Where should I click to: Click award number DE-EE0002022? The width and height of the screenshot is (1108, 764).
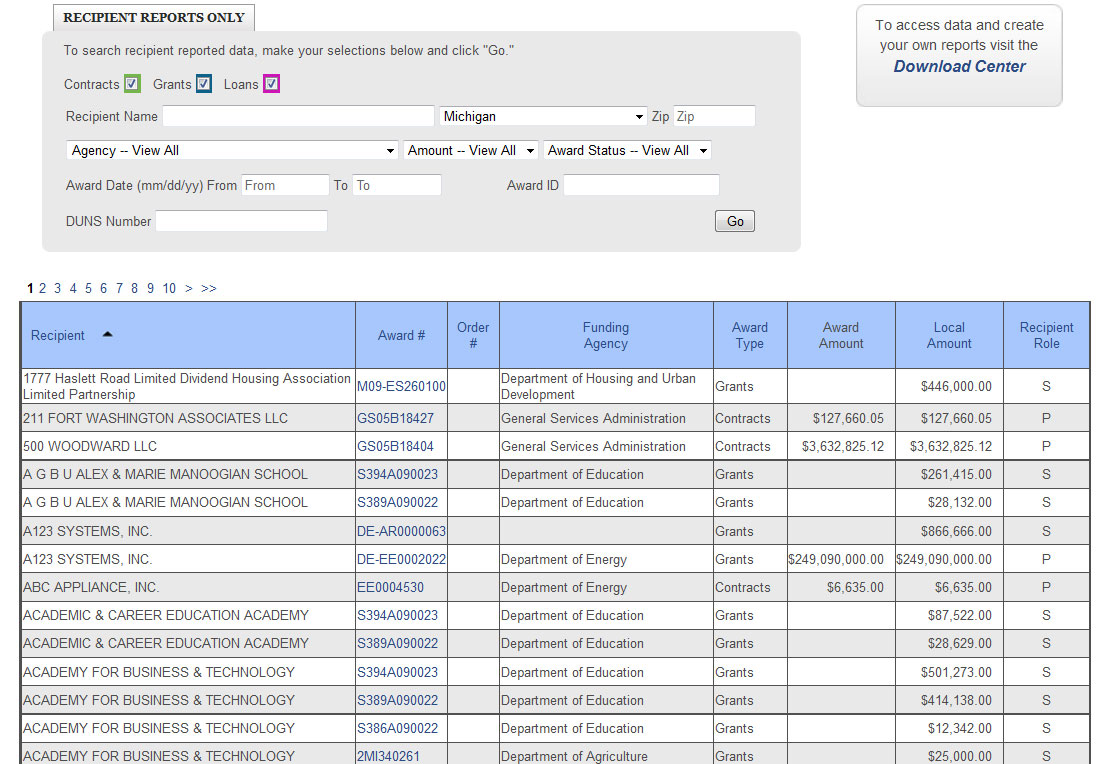401,560
